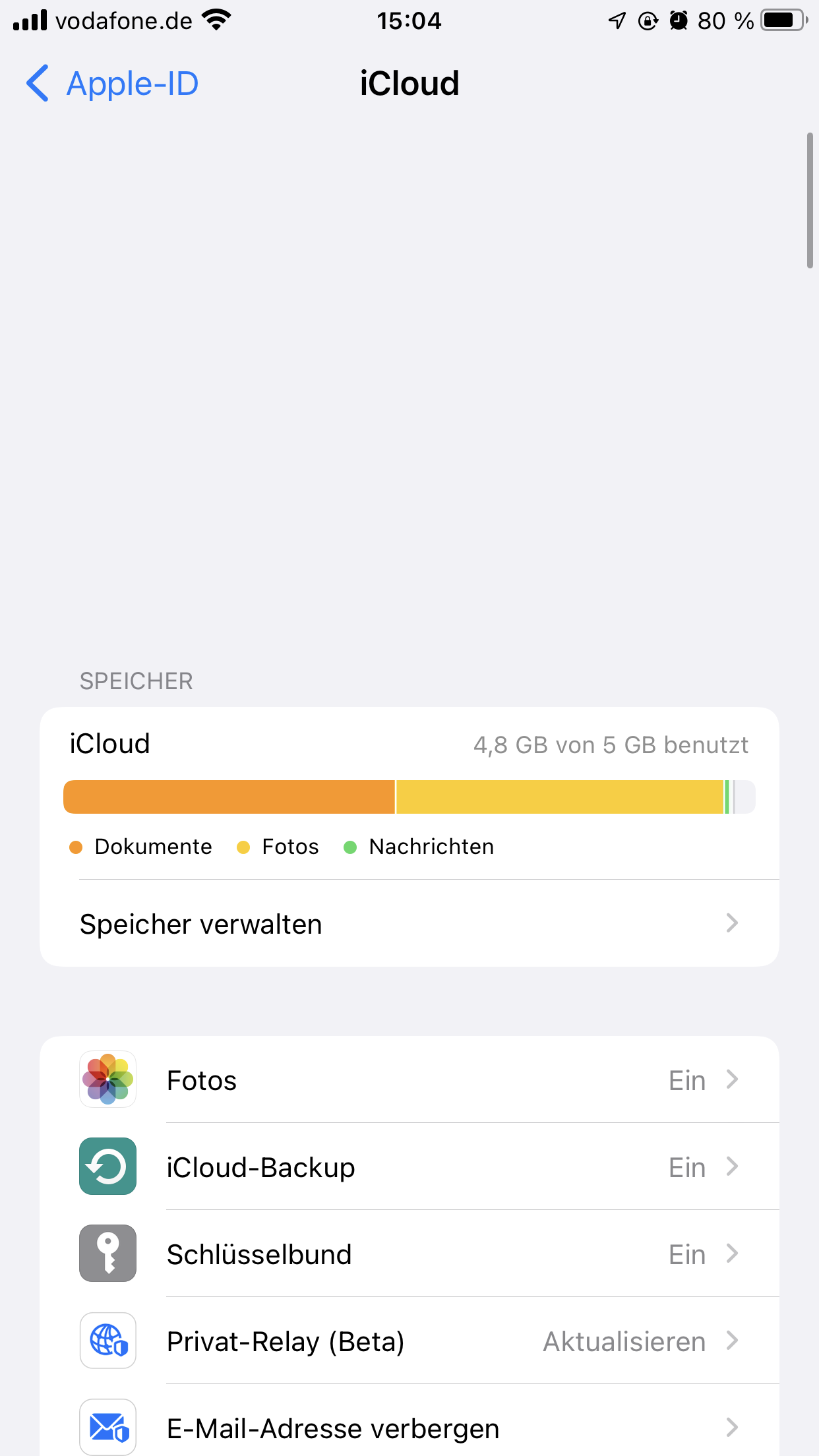
Task: Open iCloud-Backup setting showing Ein
Action: pos(687,1168)
